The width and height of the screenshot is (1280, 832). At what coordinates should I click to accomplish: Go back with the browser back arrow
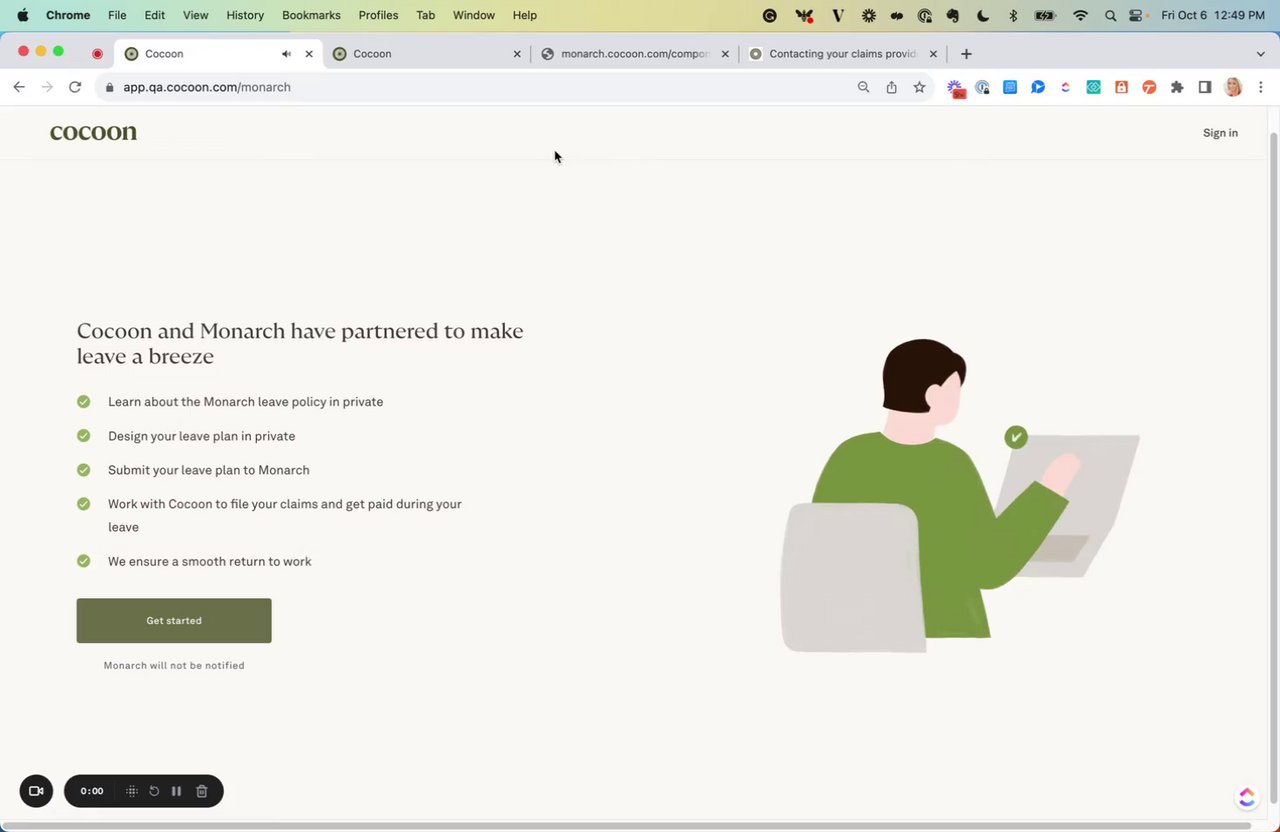(19, 87)
